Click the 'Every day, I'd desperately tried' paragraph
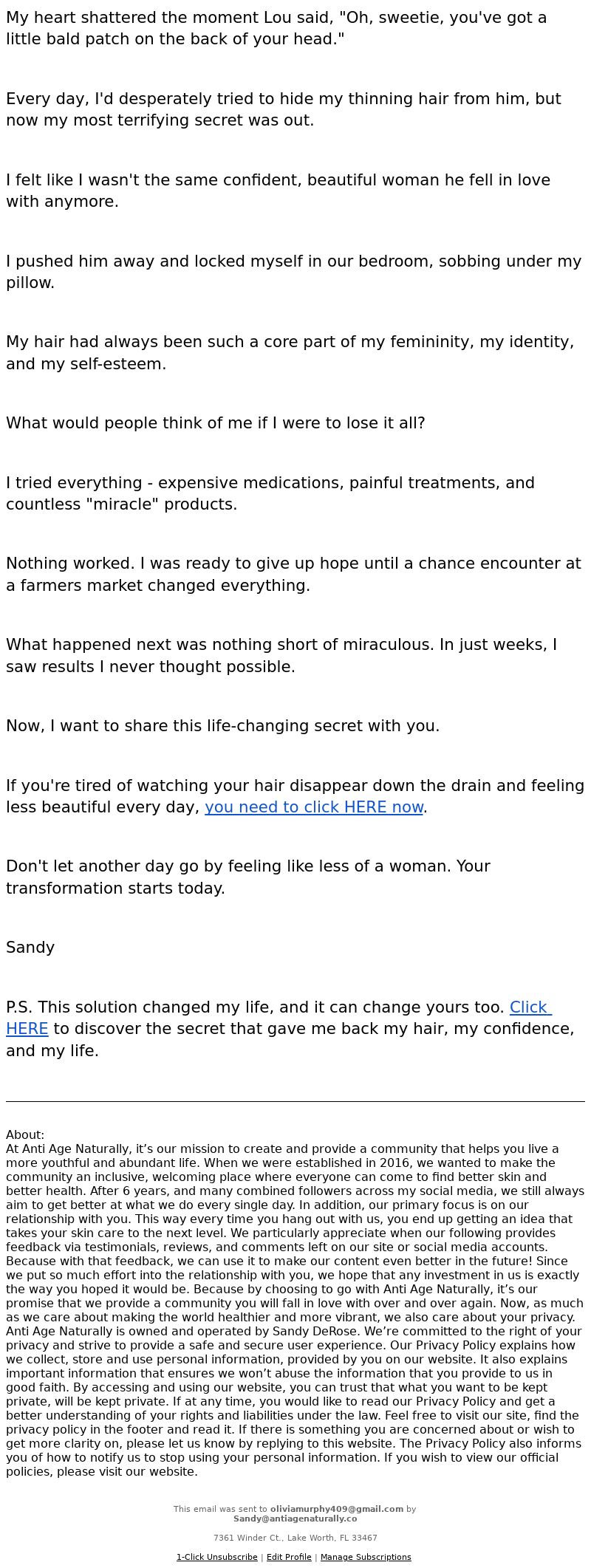Viewport: 591px width, 1568px height. [284, 109]
